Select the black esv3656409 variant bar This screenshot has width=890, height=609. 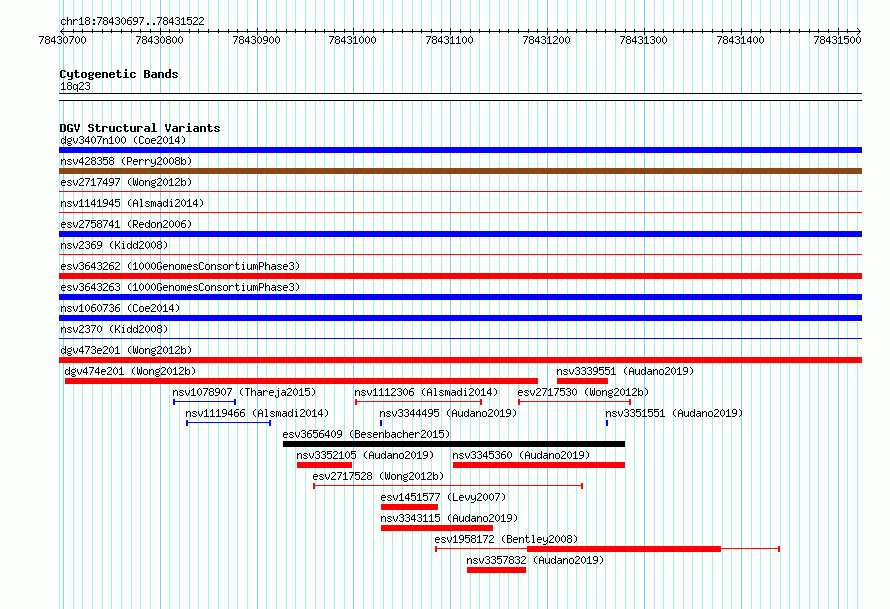point(454,444)
